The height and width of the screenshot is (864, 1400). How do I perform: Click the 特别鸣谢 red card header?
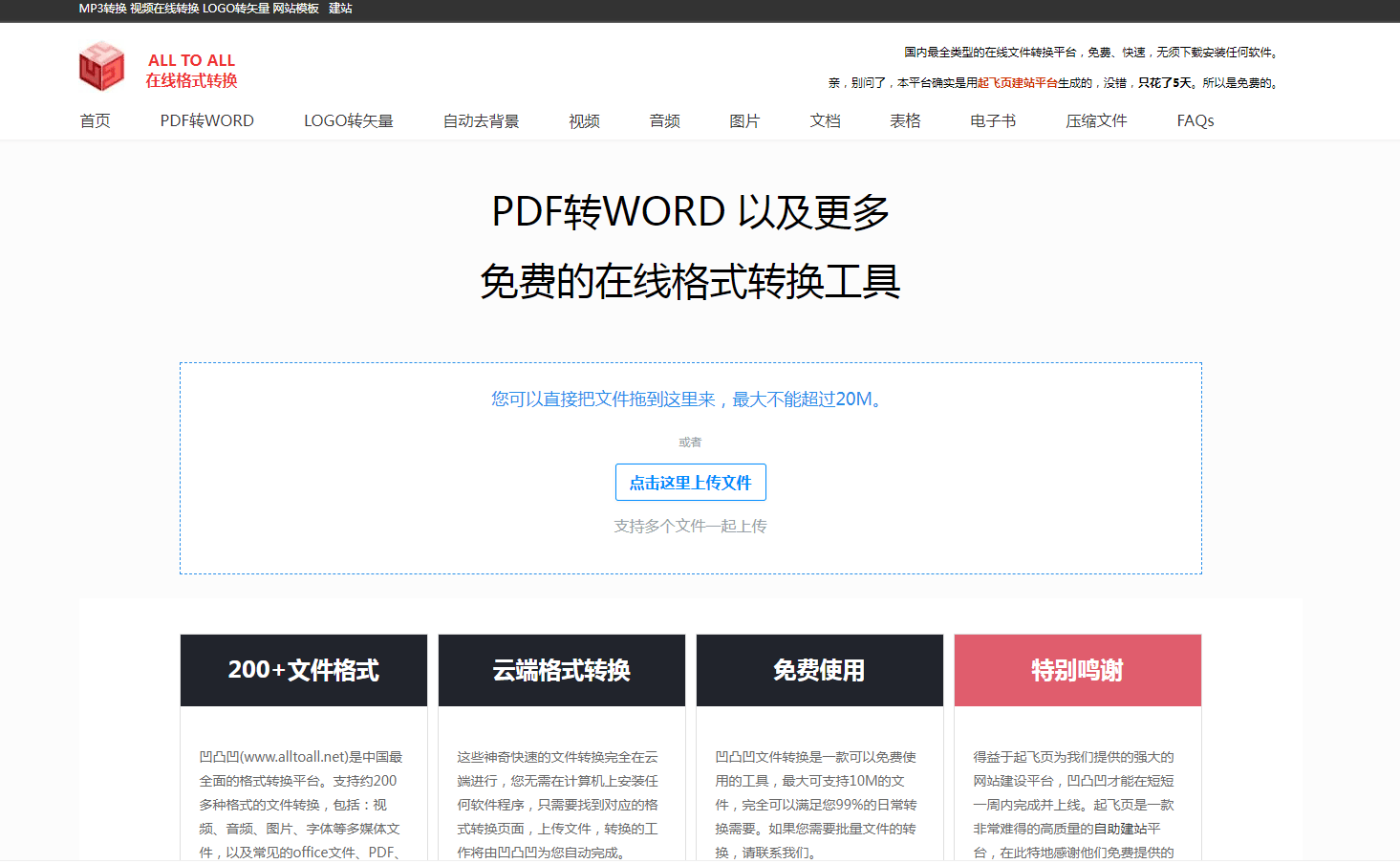pyautogui.click(x=1077, y=670)
